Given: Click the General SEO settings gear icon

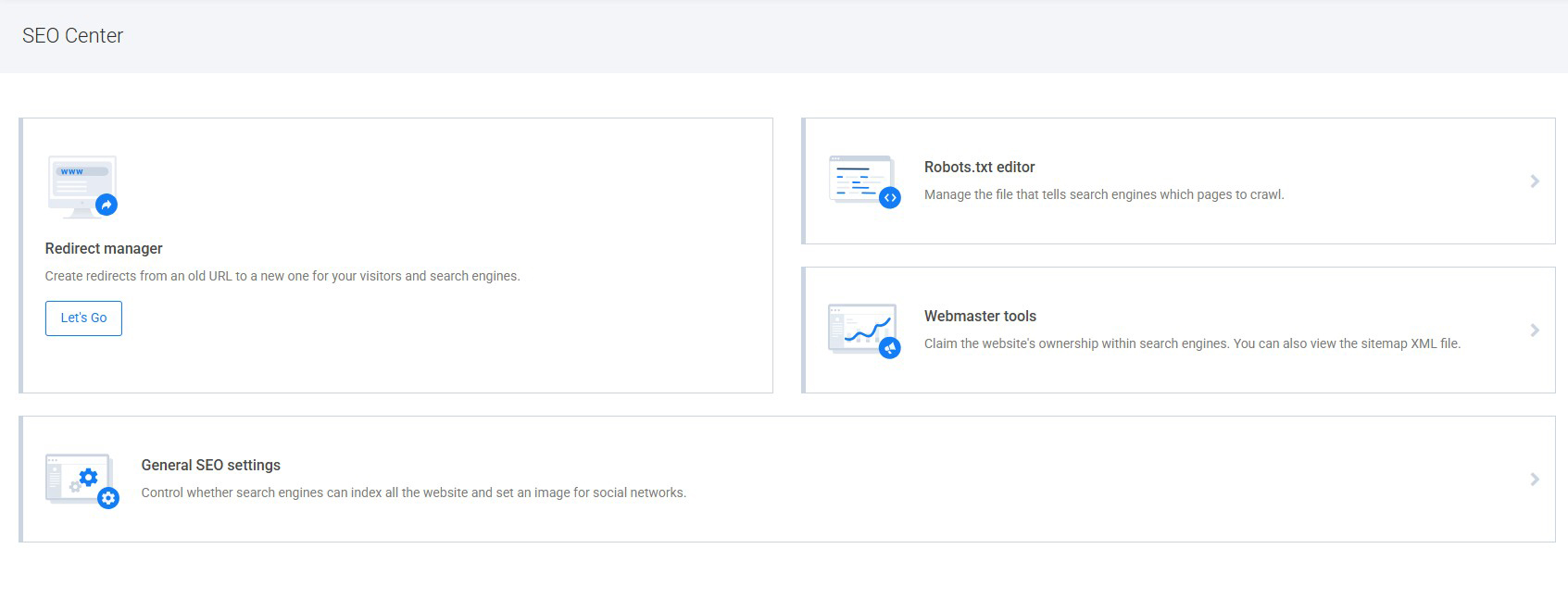Looking at the screenshot, I should (82, 480).
